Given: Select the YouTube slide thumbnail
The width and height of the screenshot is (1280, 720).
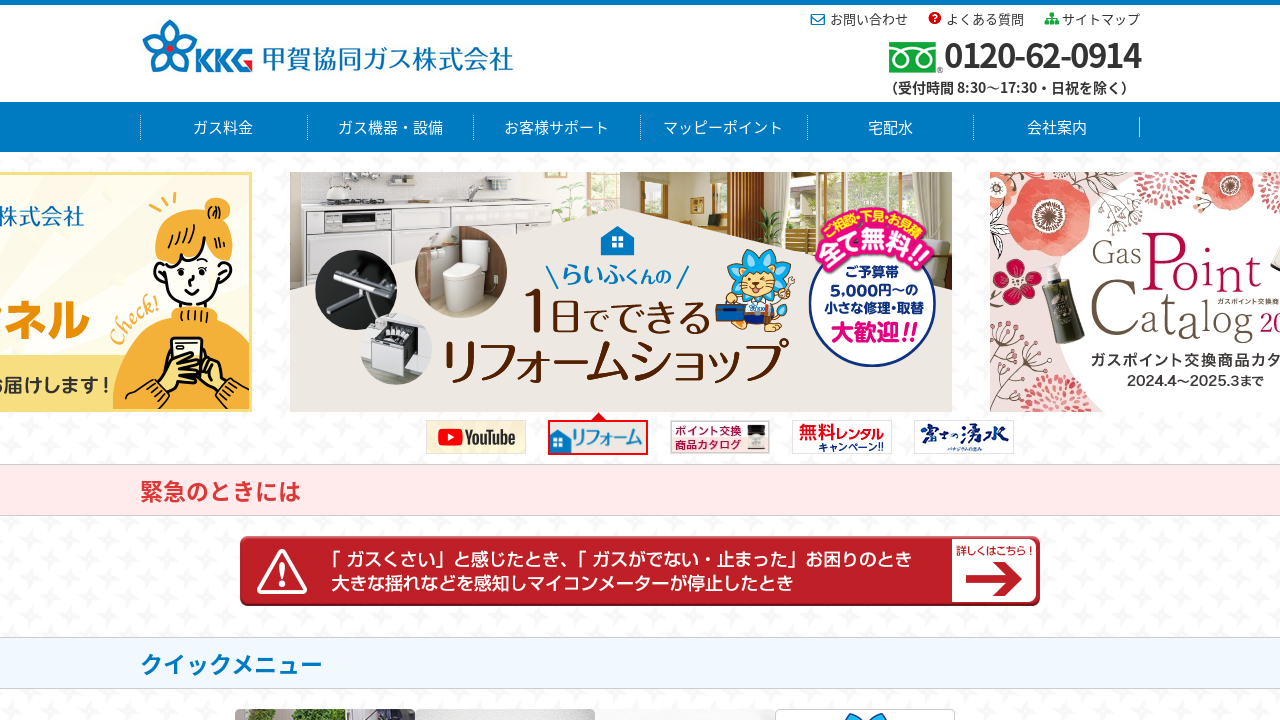Looking at the screenshot, I should tap(476, 437).
